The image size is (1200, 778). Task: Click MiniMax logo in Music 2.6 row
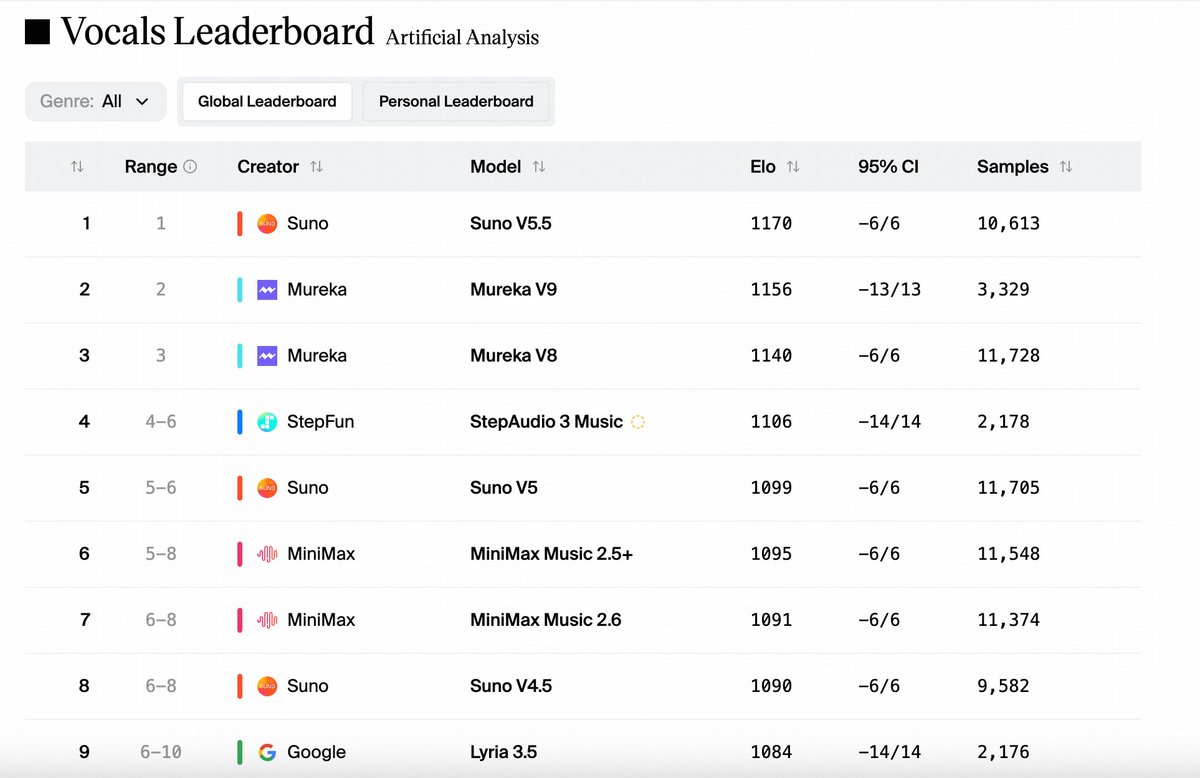click(x=267, y=619)
